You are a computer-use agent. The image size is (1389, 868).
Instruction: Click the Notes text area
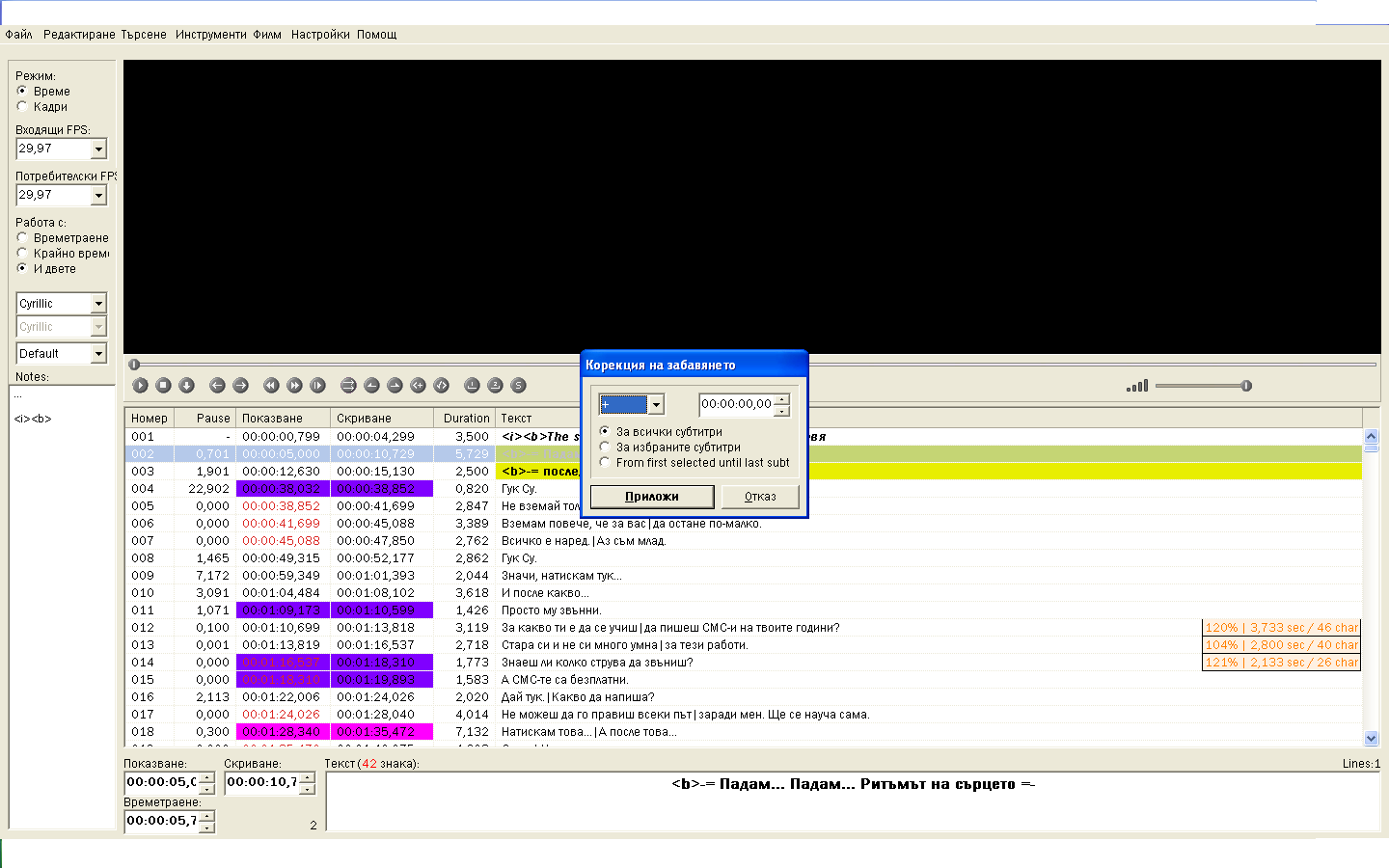tap(62, 606)
